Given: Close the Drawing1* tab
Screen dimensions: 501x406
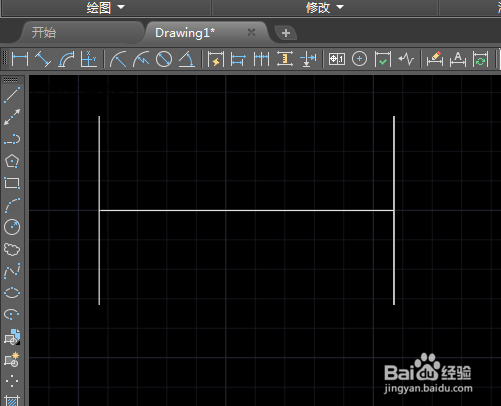Looking at the screenshot, I should [x=251, y=32].
